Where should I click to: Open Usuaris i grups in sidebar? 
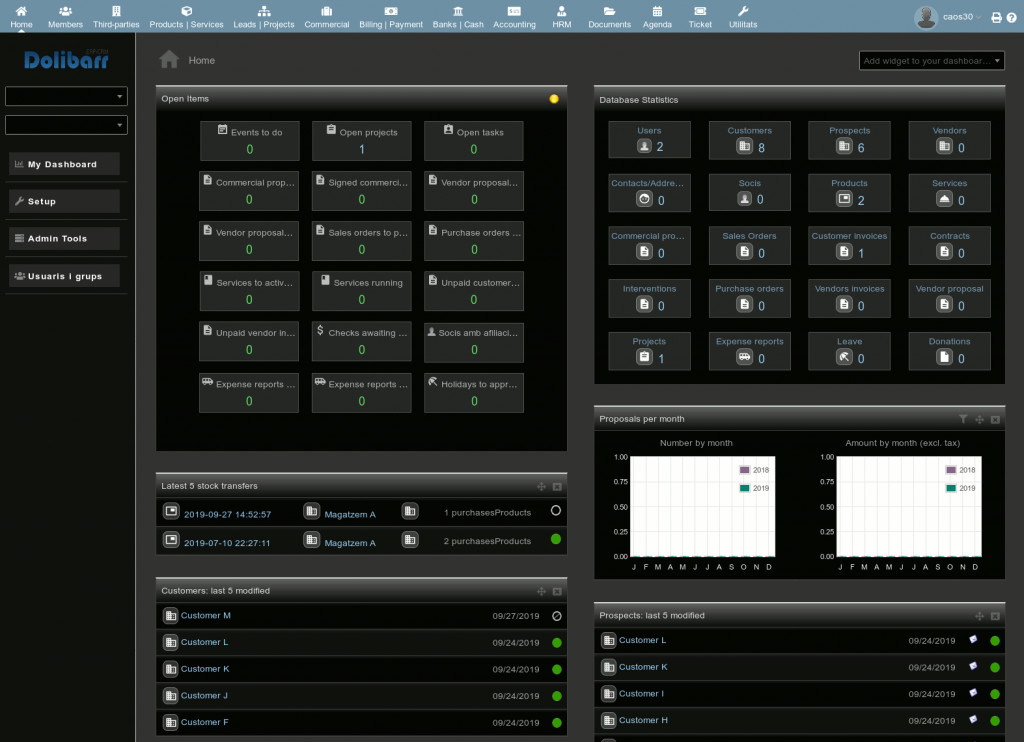[x=64, y=276]
